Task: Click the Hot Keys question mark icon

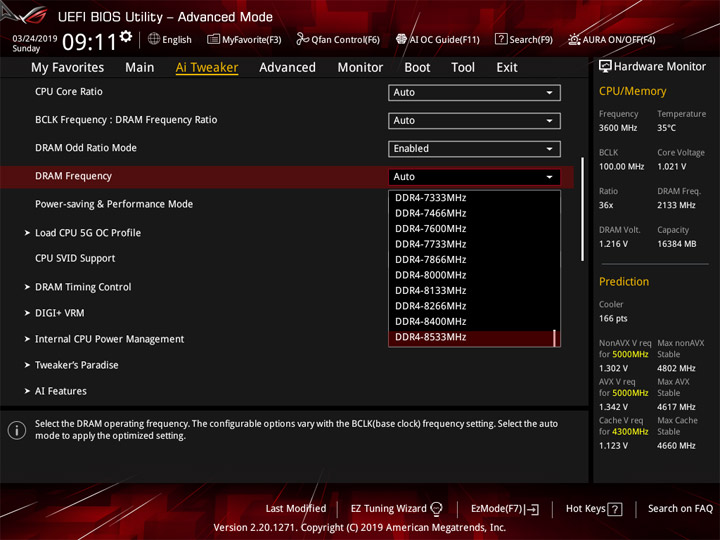Action: pos(614,509)
